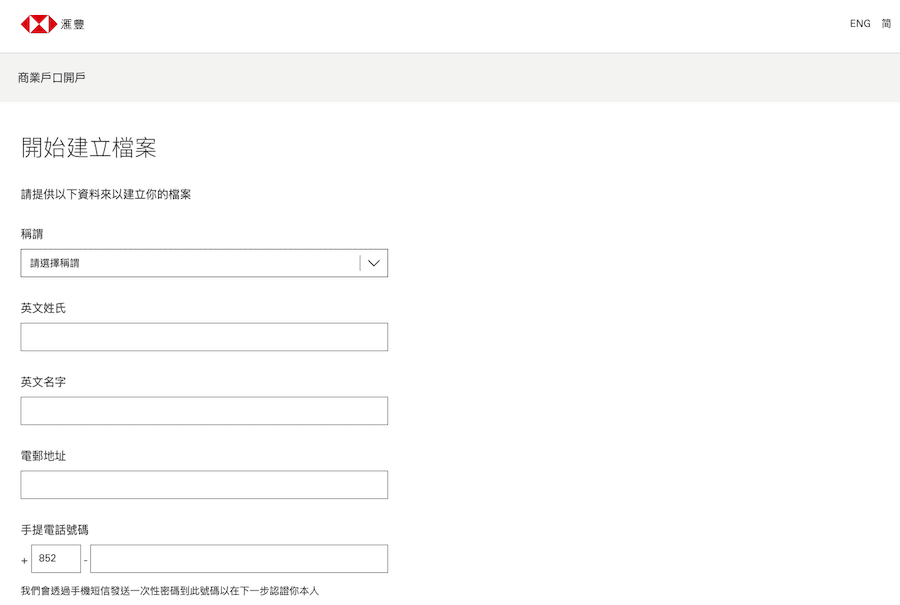Click the 手提電話號碼 field label
This screenshot has width=900, height=605.
(55, 530)
